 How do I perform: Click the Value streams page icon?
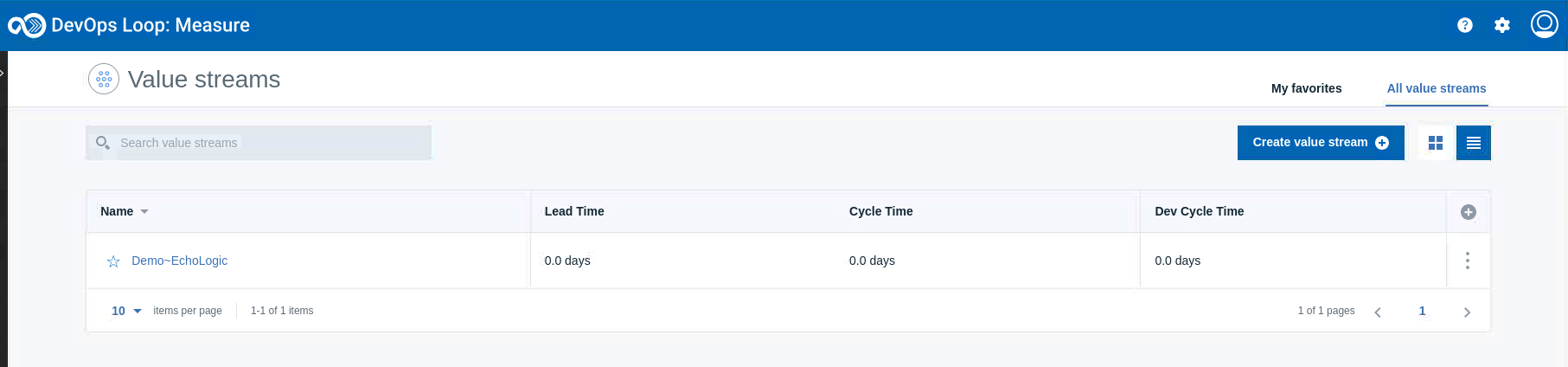pyautogui.click(x=104, y=79)
